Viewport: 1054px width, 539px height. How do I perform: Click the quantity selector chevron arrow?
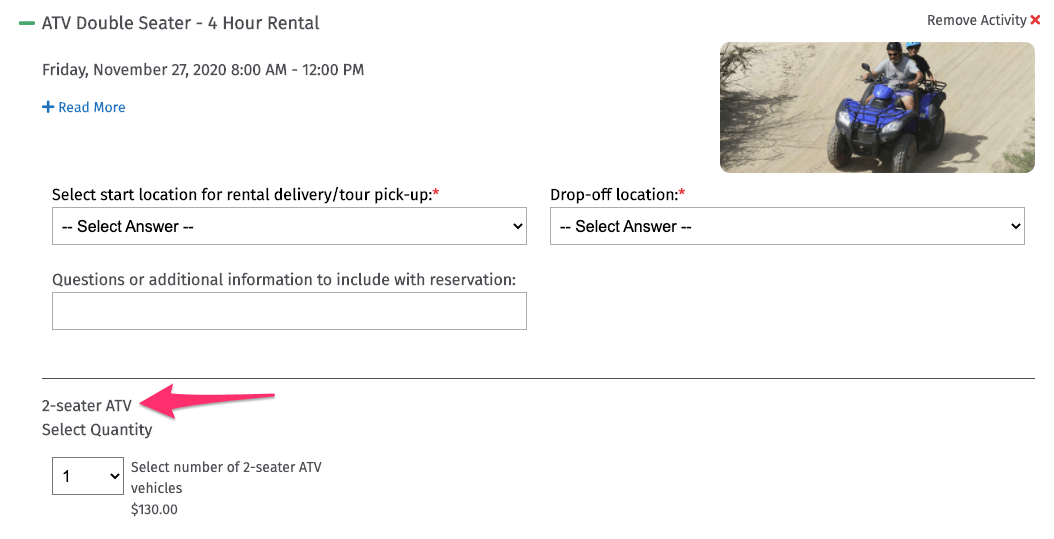click(114, 476)
